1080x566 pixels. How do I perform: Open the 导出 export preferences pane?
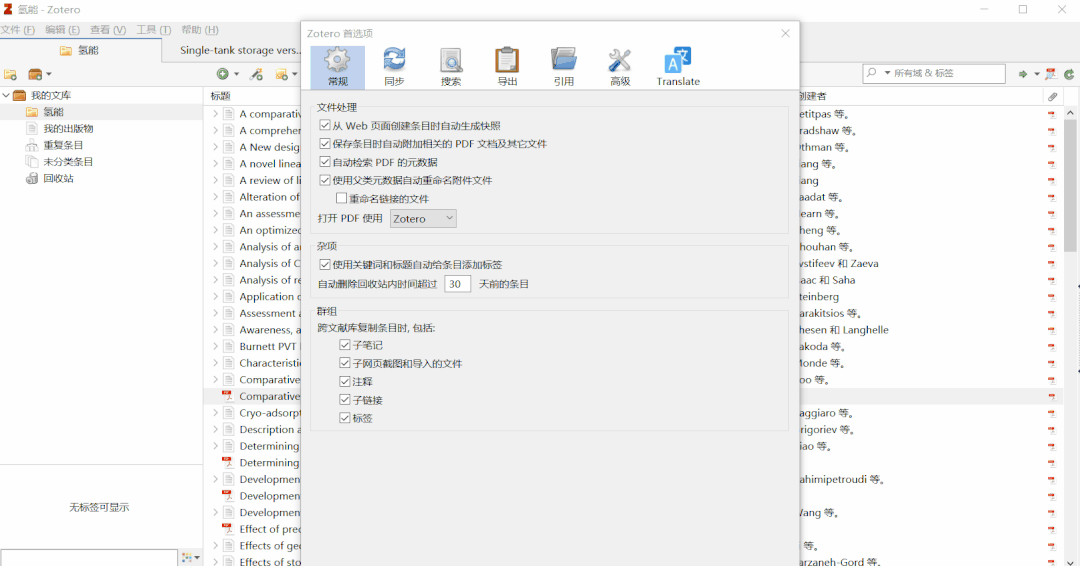pyautogui.click(x=507, y=67)
